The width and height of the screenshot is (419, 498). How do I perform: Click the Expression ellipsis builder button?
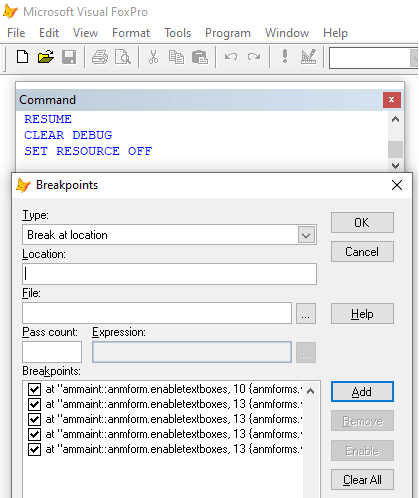(306, 352)
